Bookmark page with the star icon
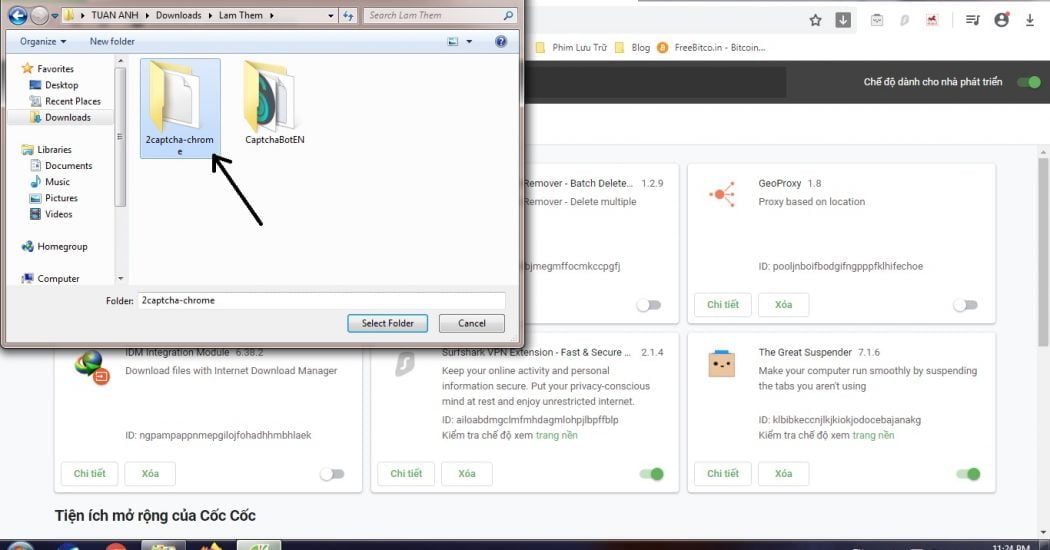This screenshot has width=1050, height=550. [x=815, y=20]
